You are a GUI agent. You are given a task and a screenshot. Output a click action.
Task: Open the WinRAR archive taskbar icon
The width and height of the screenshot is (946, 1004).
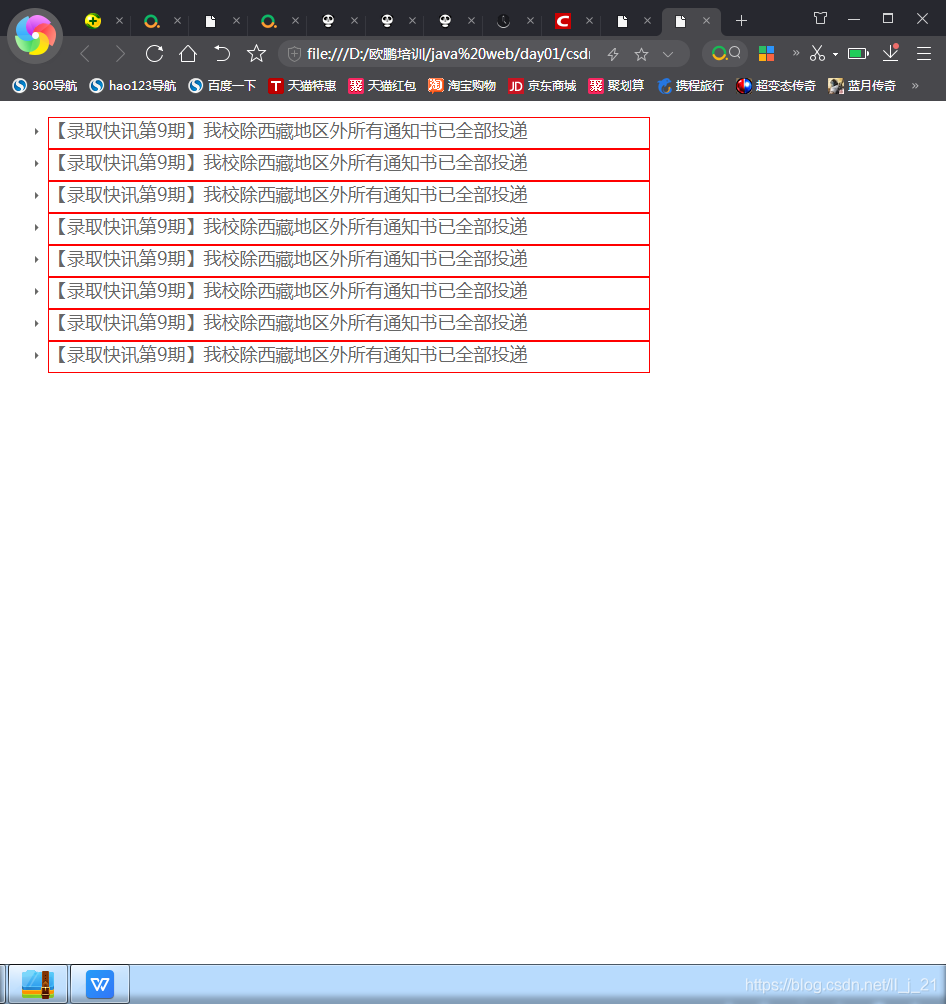pos(38,984)
